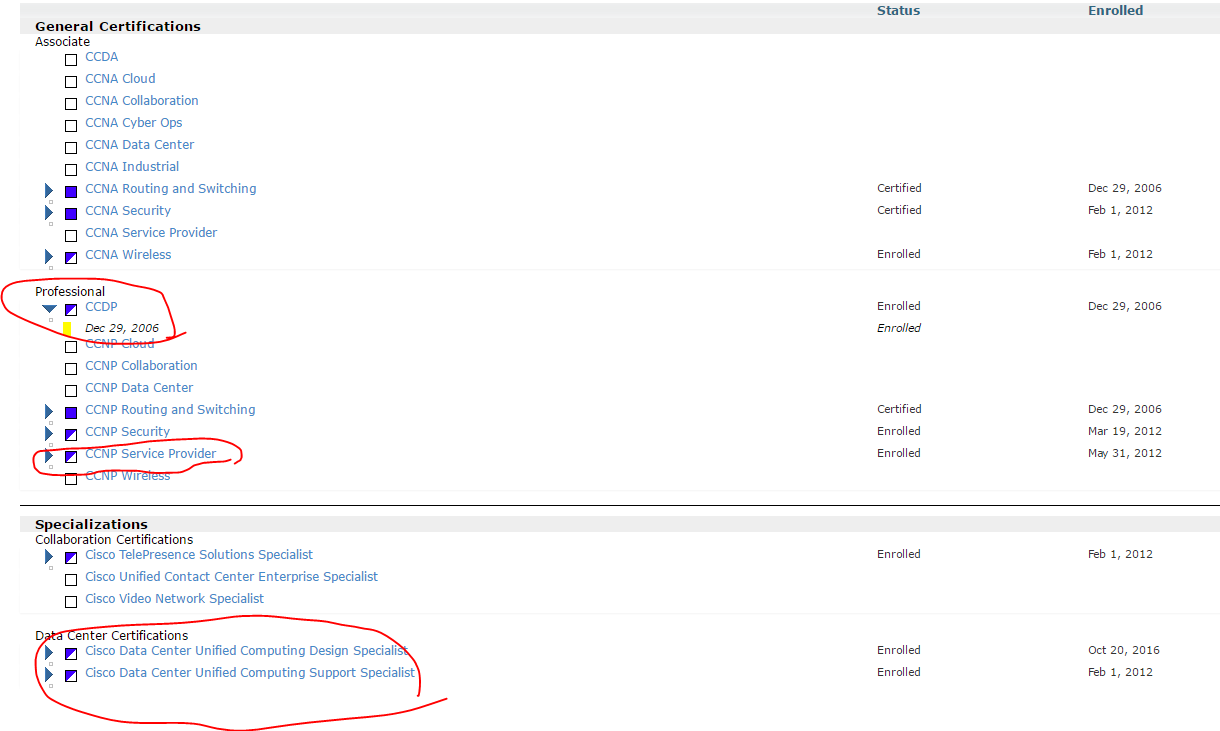Tick the CCDA checkbox
This screenshot has height=731, width=1220.
pyautogui.click(x=71, y=60)
